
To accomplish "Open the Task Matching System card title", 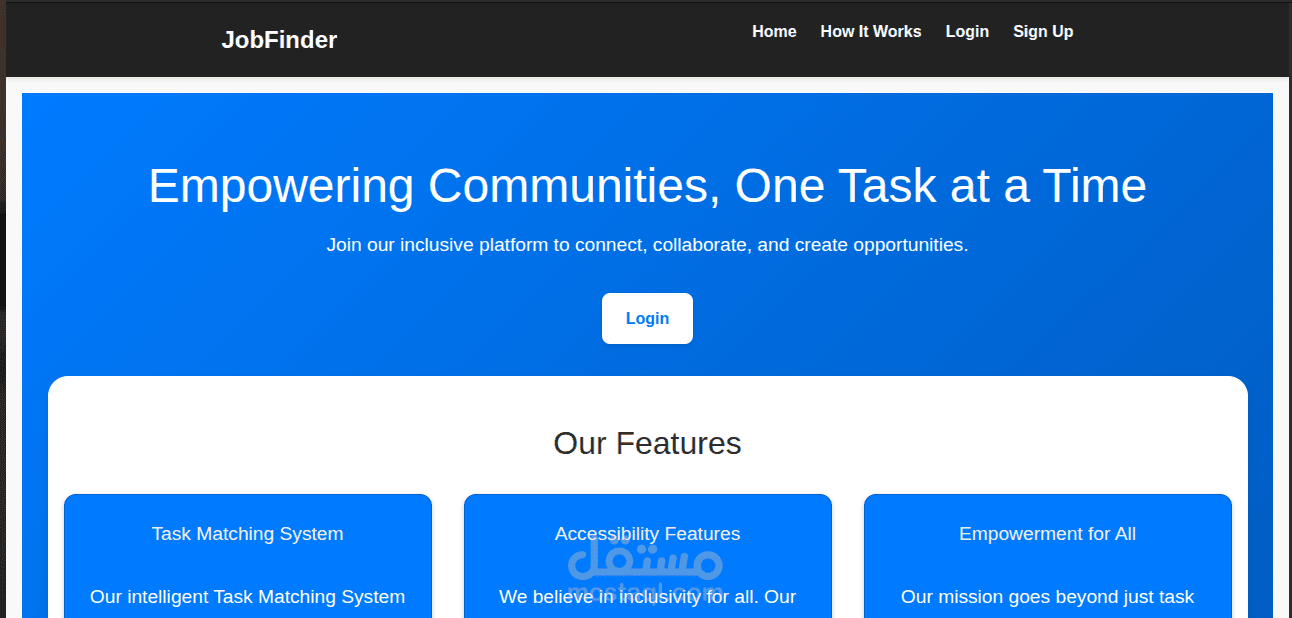I will [248, 534].
